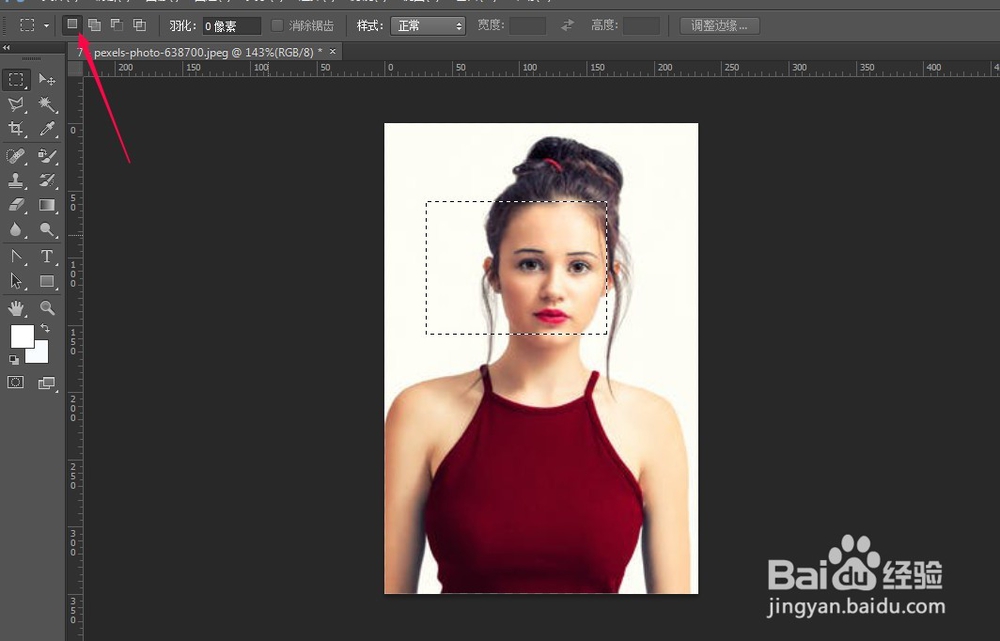Reset to default foreground and background colors
1000x641 pixels.
click(x=14, y=360)
